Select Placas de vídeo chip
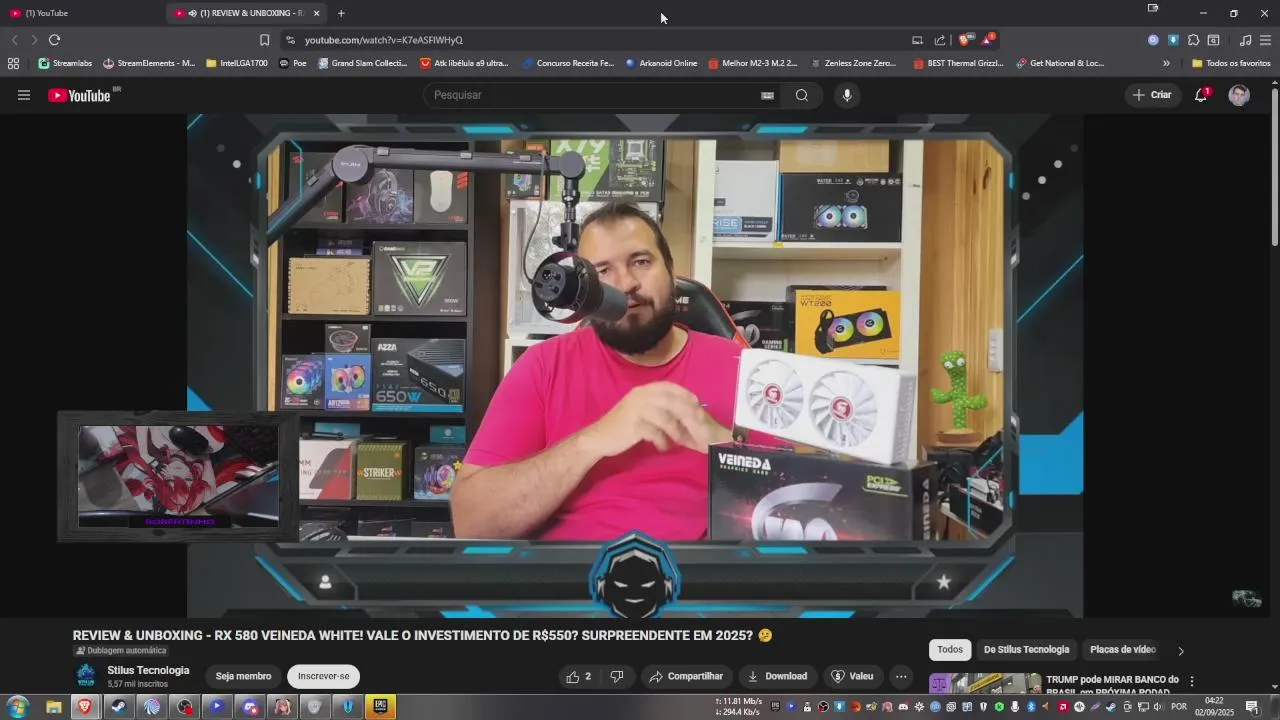 click(x=1123, y=650)
